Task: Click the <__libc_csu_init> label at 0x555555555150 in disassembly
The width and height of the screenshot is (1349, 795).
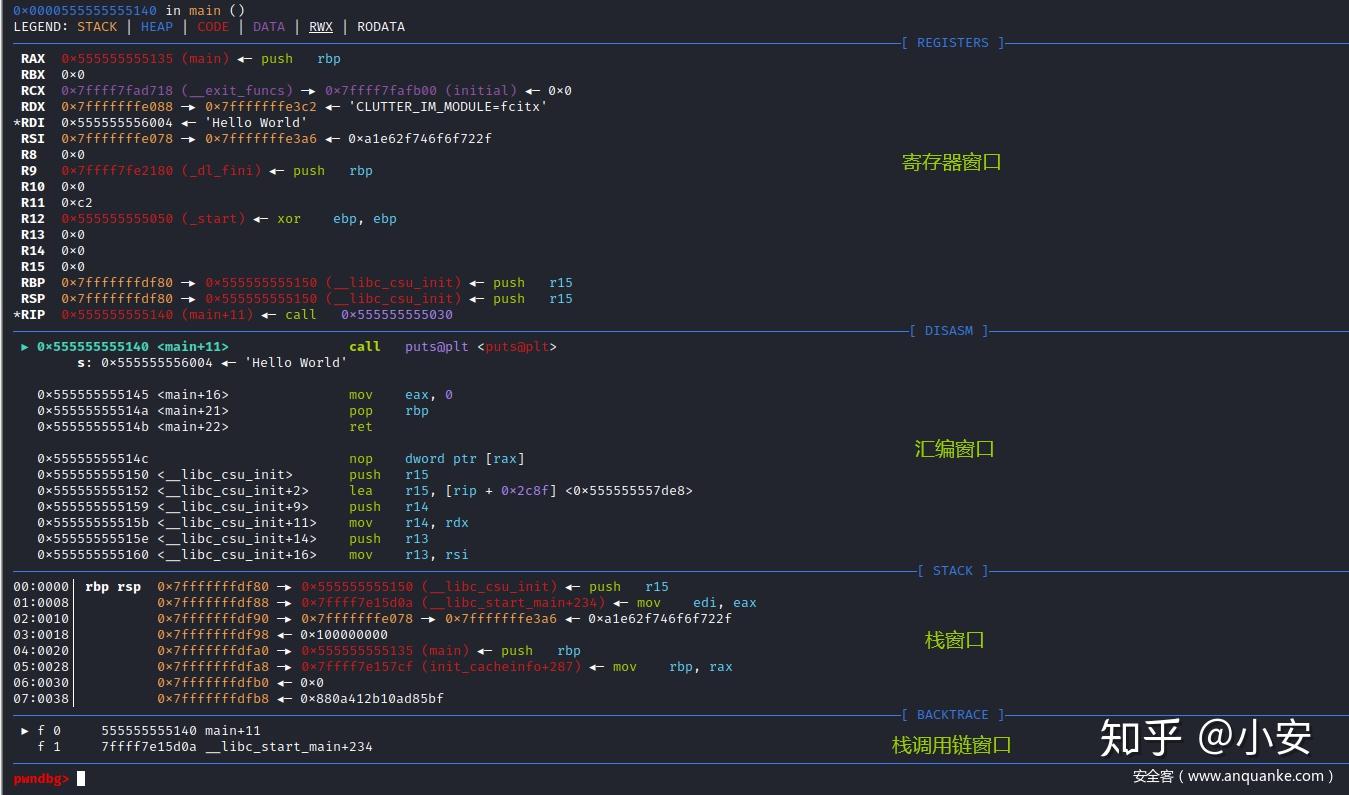Action: [225, 474]
